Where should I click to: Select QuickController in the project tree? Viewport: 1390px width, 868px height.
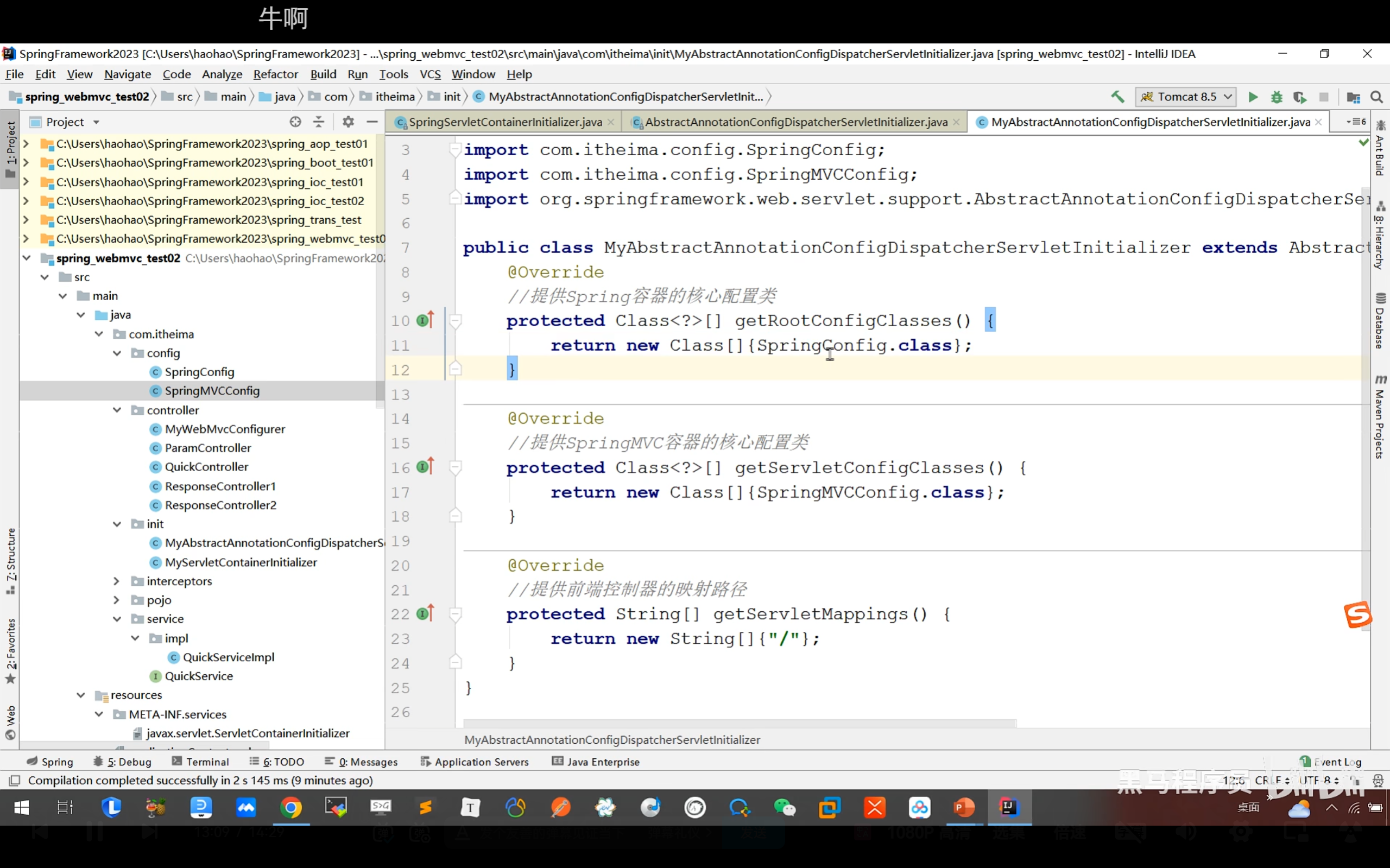click(207, 467)
